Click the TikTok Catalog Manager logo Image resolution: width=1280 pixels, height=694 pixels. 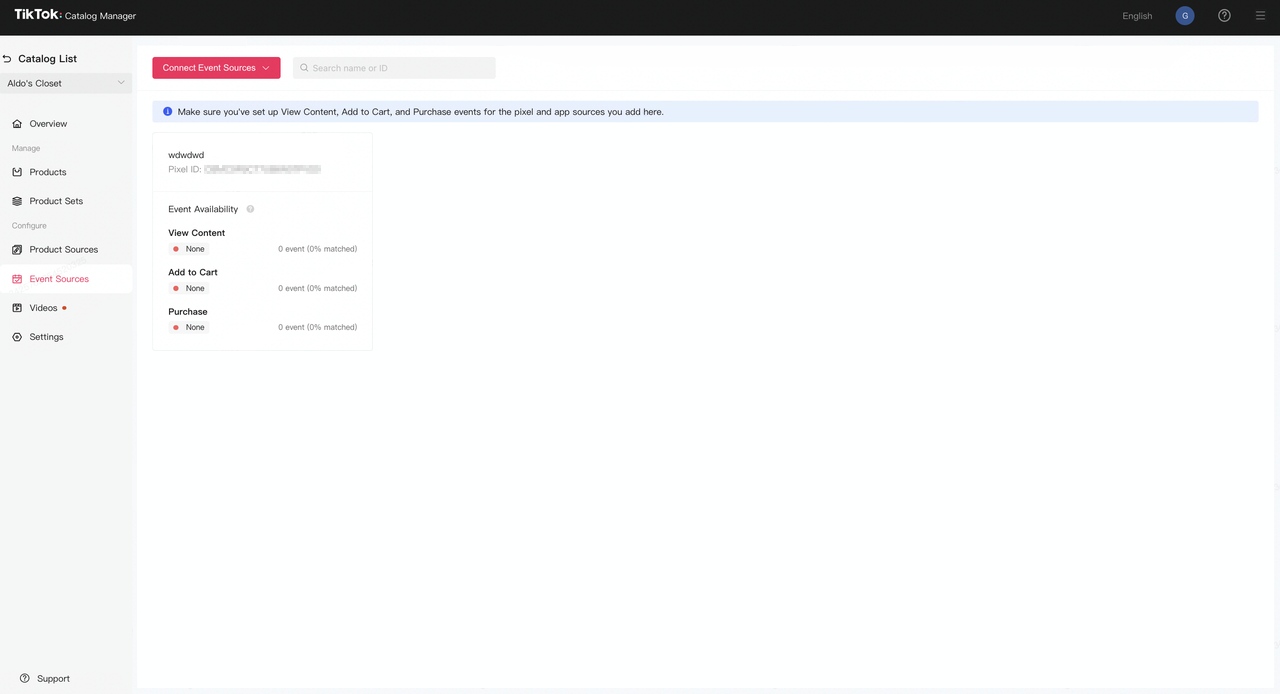click(75, 16)
